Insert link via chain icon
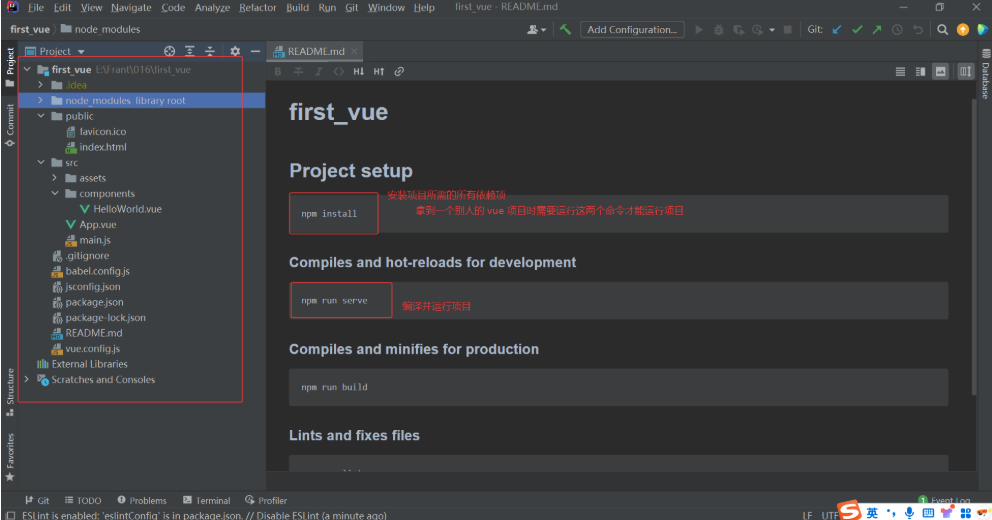The image size is (992, 520). [399, 71]
